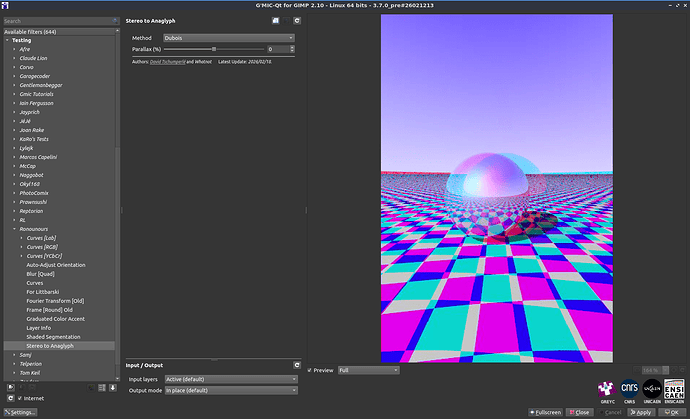
Task: Click the expand/collapse all folders icon
Action: (114, 386)
